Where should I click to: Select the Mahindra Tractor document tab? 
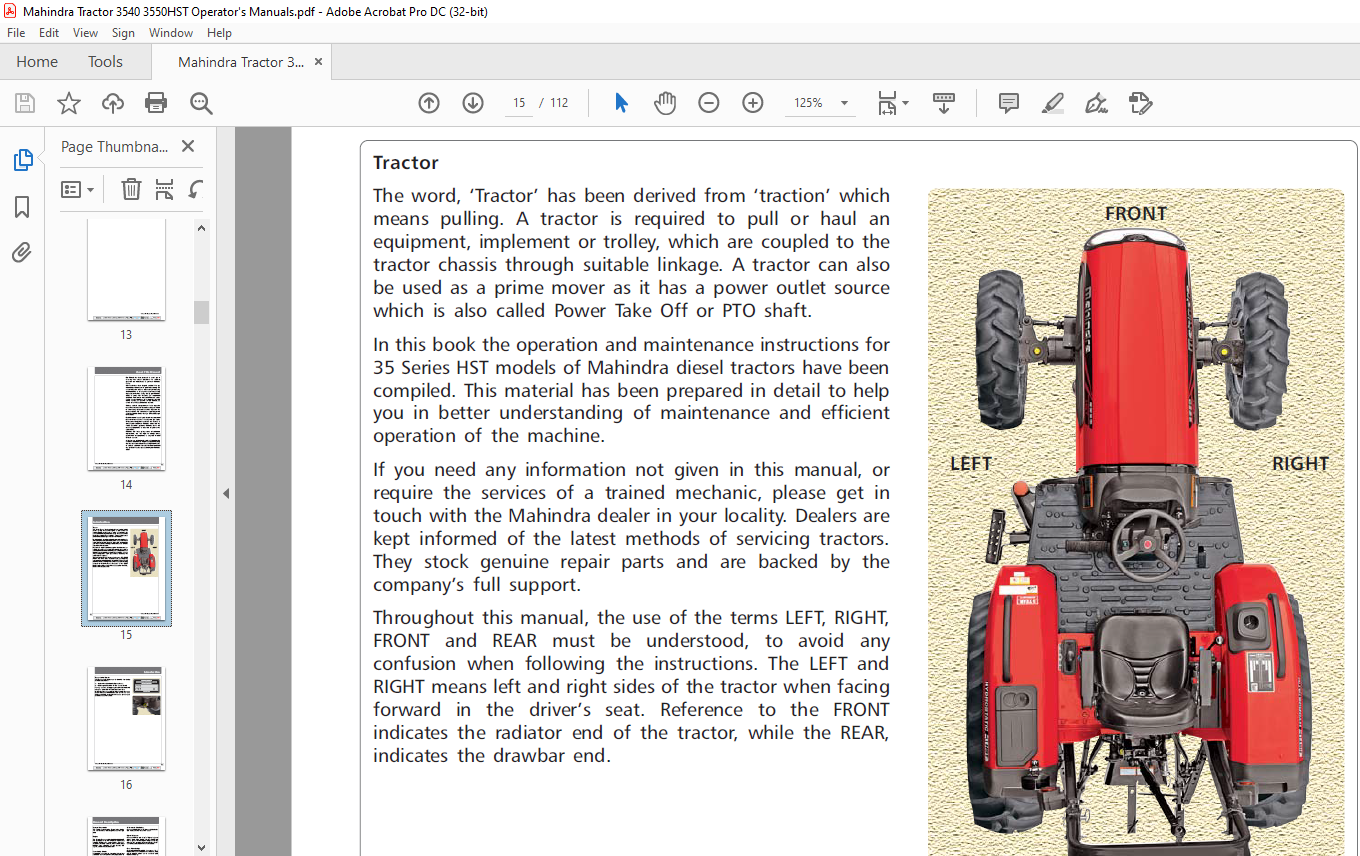241,62
